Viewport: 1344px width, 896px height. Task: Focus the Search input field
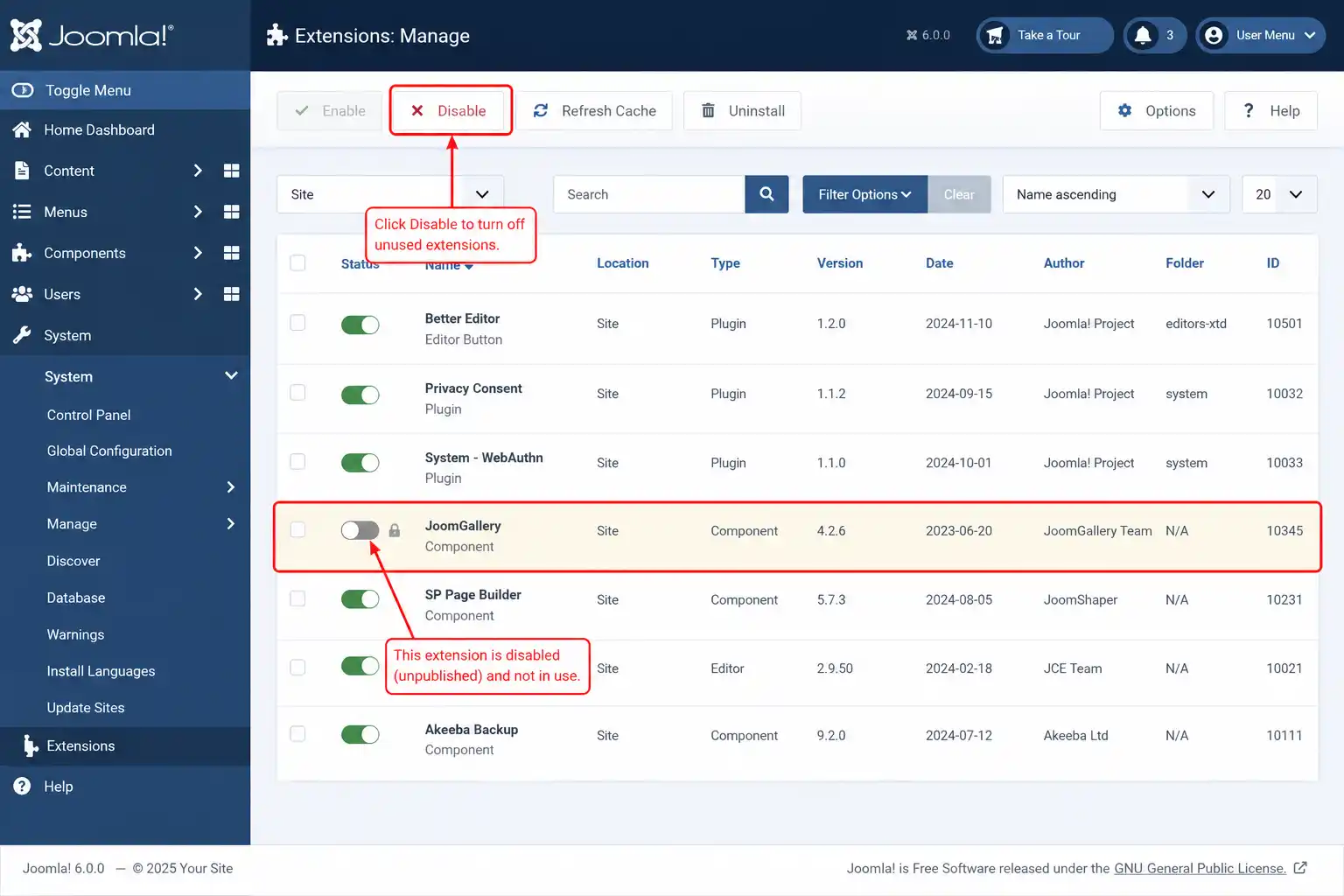649,194
